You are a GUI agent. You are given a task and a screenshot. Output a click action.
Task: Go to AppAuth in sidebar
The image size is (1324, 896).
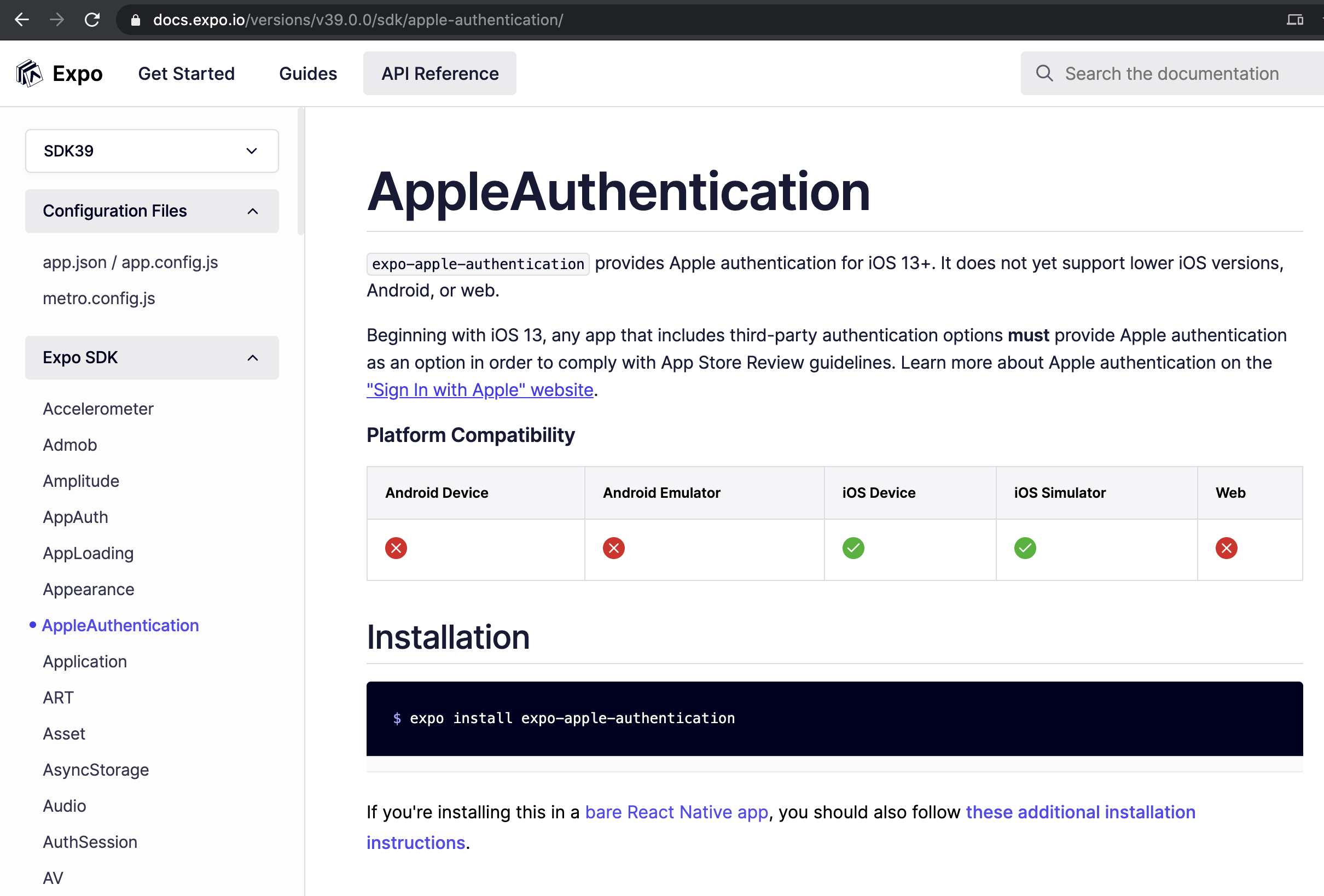pos(76,516)
